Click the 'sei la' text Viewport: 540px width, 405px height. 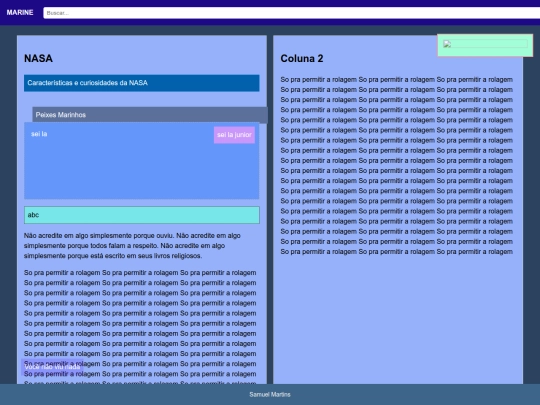coord(39,134)
